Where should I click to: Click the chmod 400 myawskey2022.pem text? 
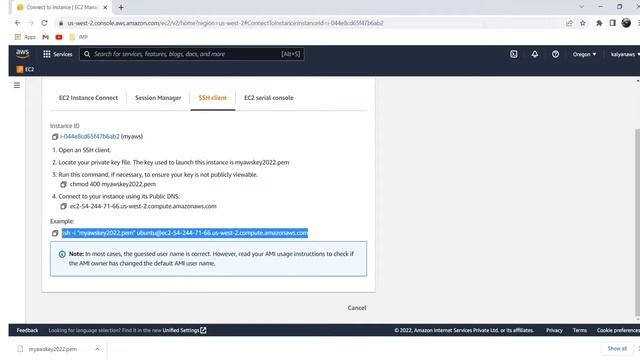pyautogui.click(x=113, y=184)
